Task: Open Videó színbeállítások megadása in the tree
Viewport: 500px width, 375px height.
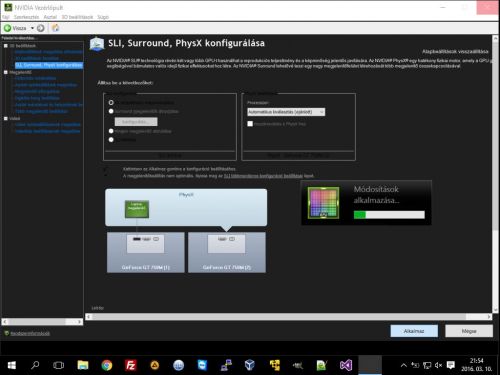Action: coord(48,124)
